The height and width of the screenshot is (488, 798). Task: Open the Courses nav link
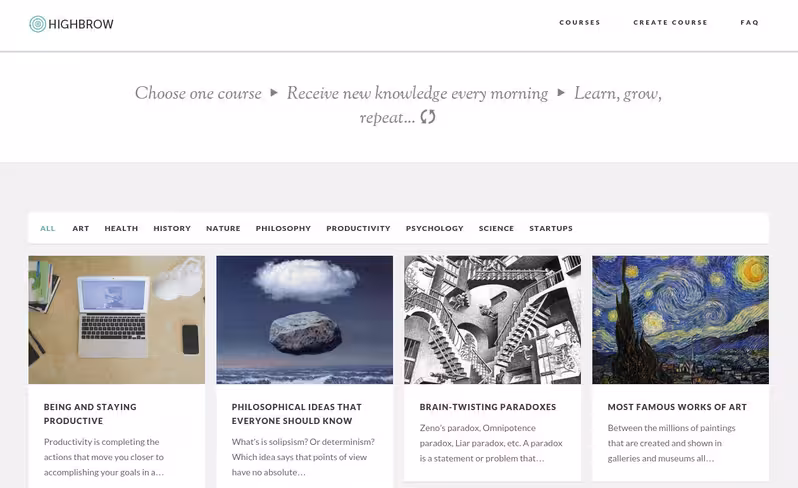click(x=580, y=22)
